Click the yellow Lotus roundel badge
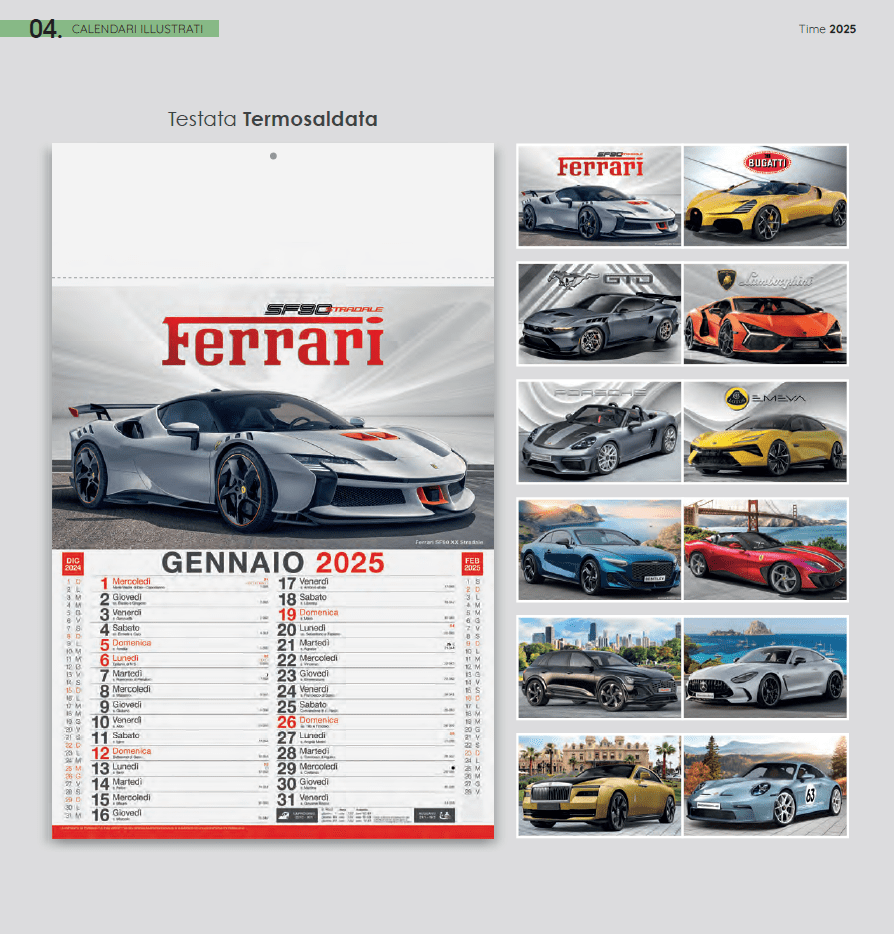Screen dimensions: 894x934 (736, 398)
